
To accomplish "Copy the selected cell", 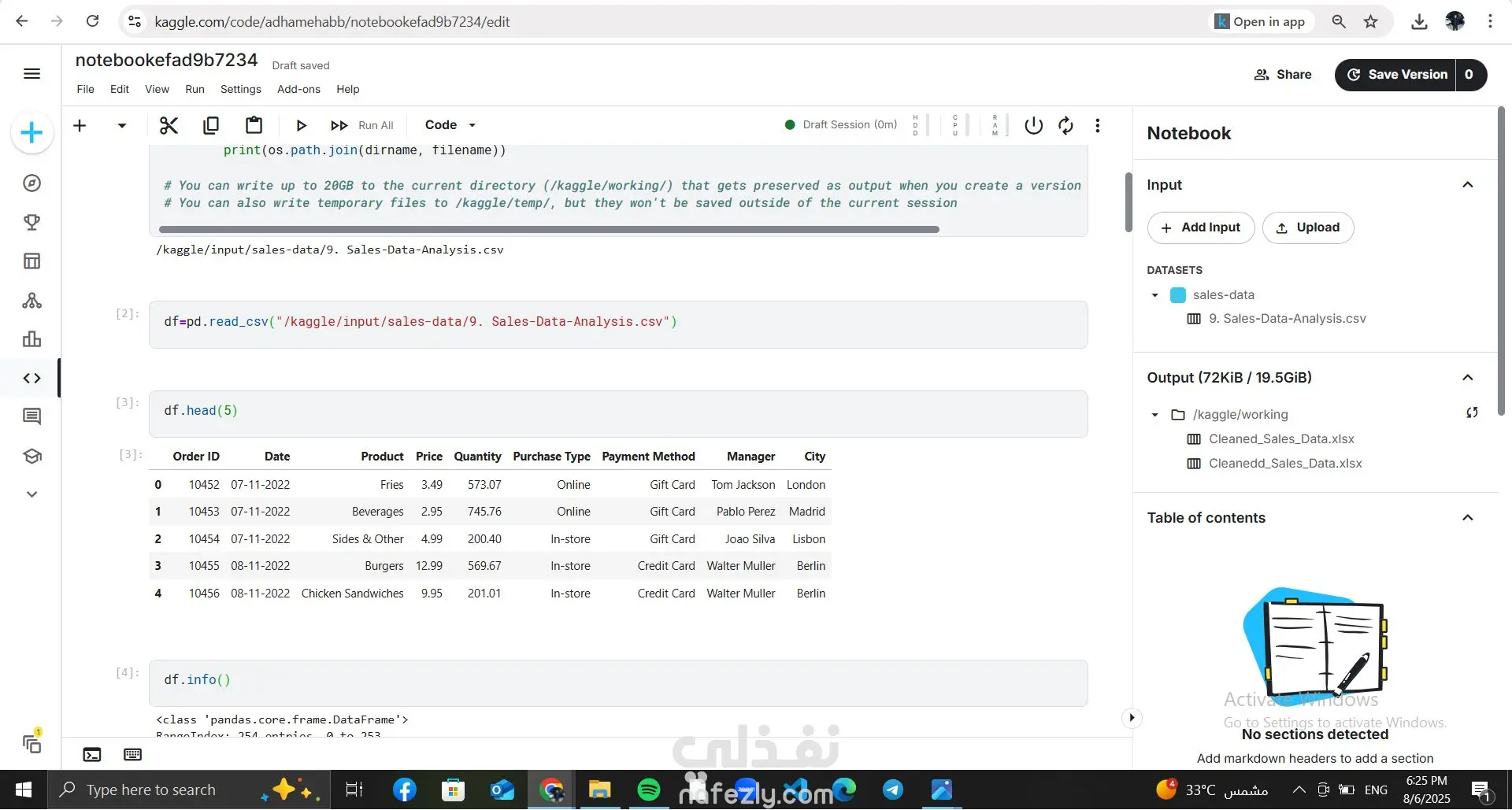I will [x=211, y=125].
